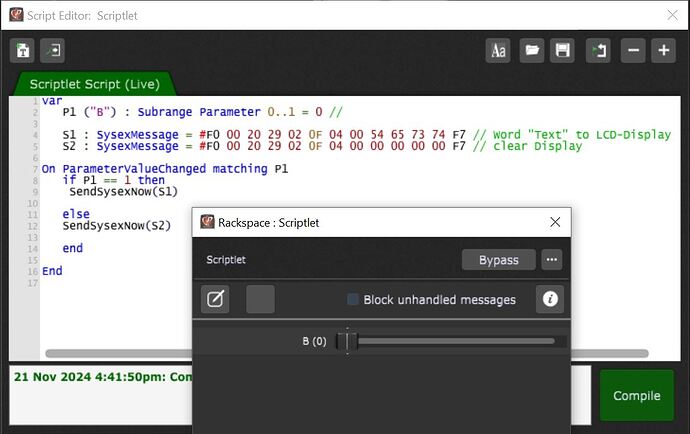Click 'On ParameterValueChanged matching P1' line

coord(165,169)
